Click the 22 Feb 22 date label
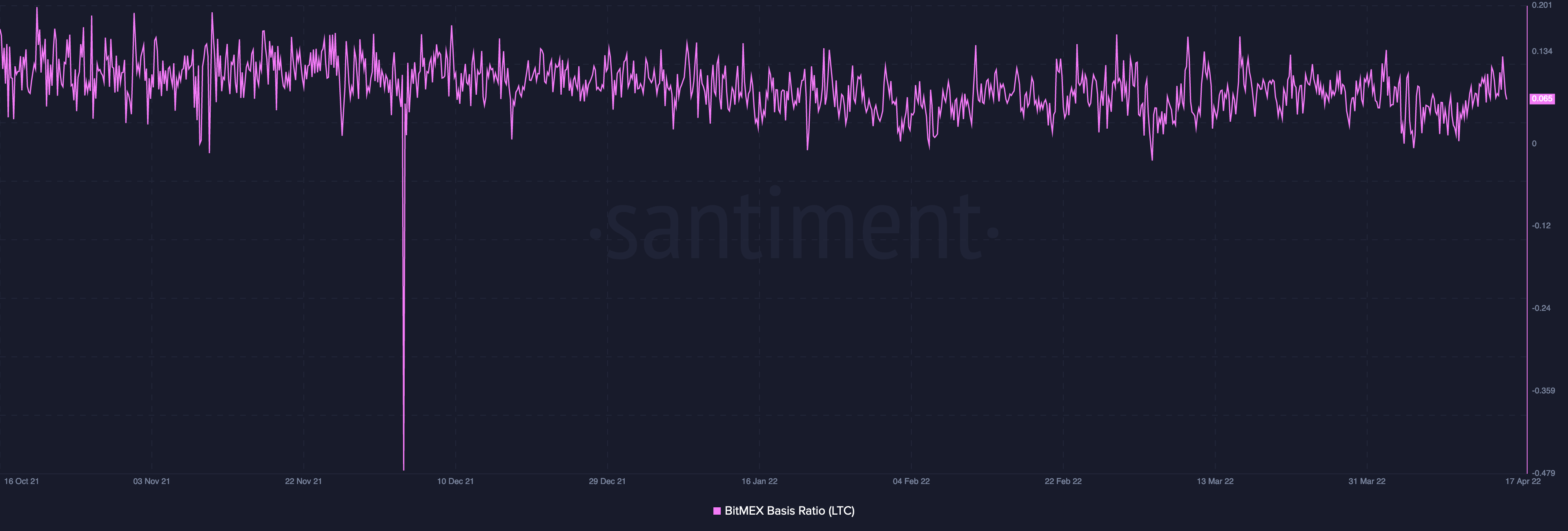Screen dimensions: 1568x531 pos(1063,481)
